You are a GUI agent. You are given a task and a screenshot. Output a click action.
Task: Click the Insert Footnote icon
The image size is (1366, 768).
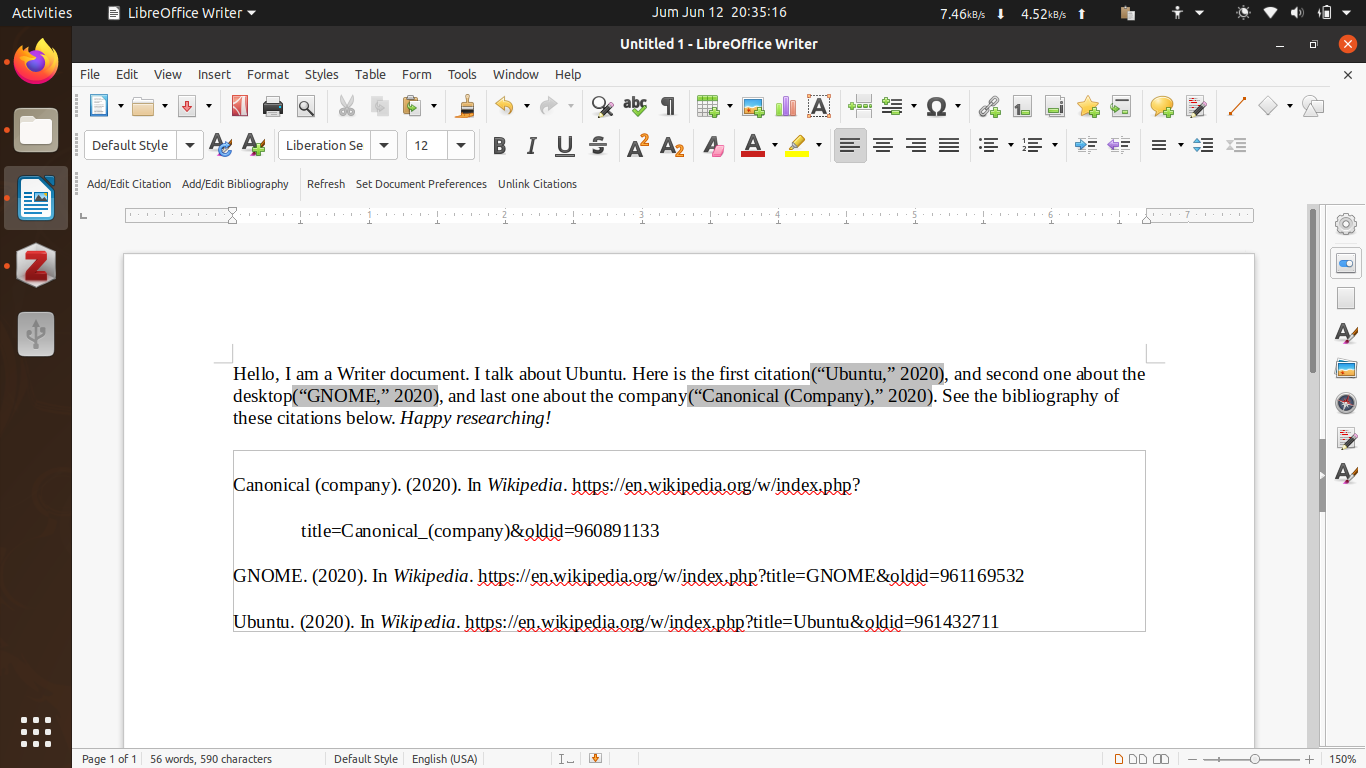[x=1021, y=106]
